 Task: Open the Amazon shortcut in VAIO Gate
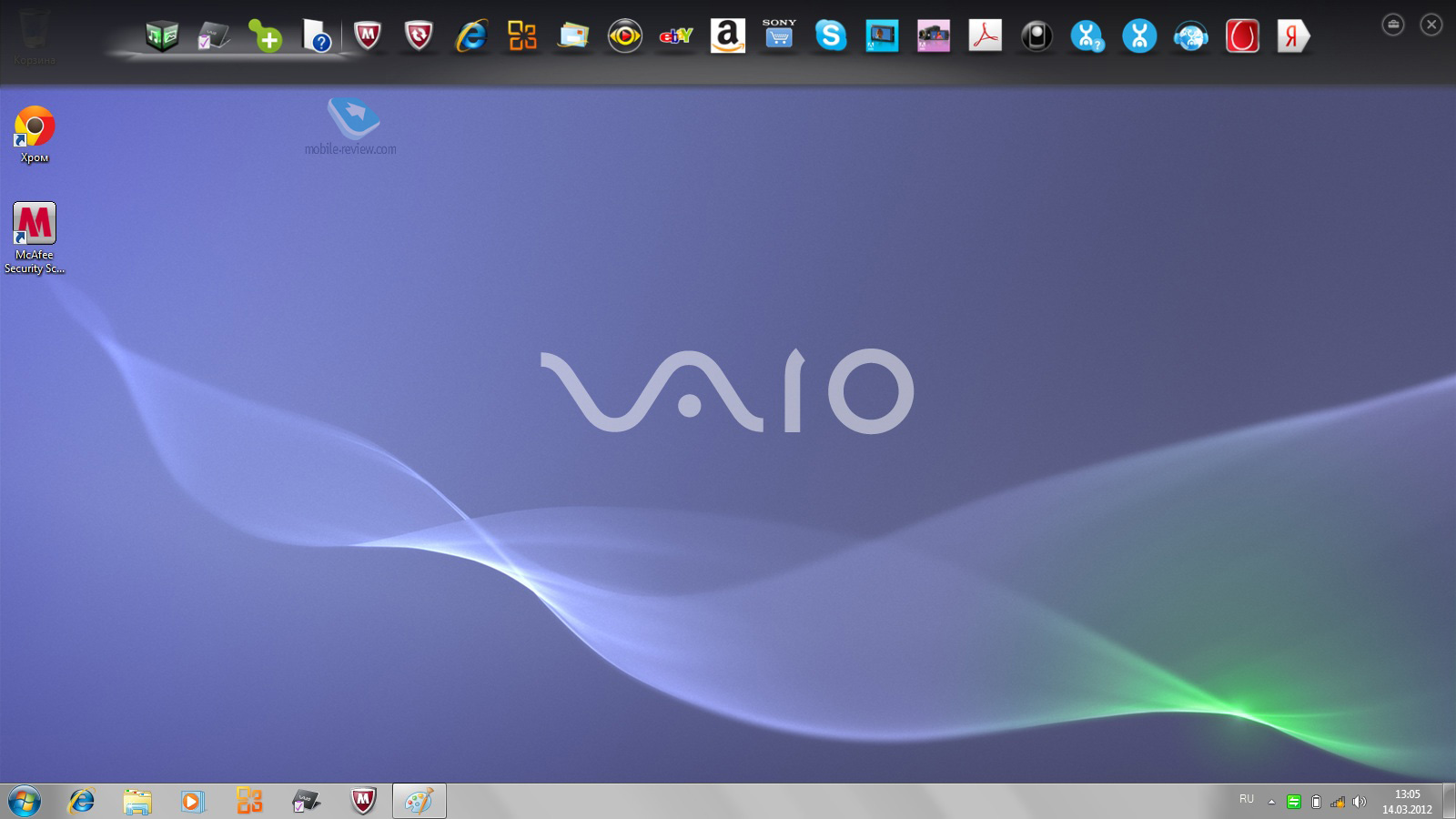[728, 36]
